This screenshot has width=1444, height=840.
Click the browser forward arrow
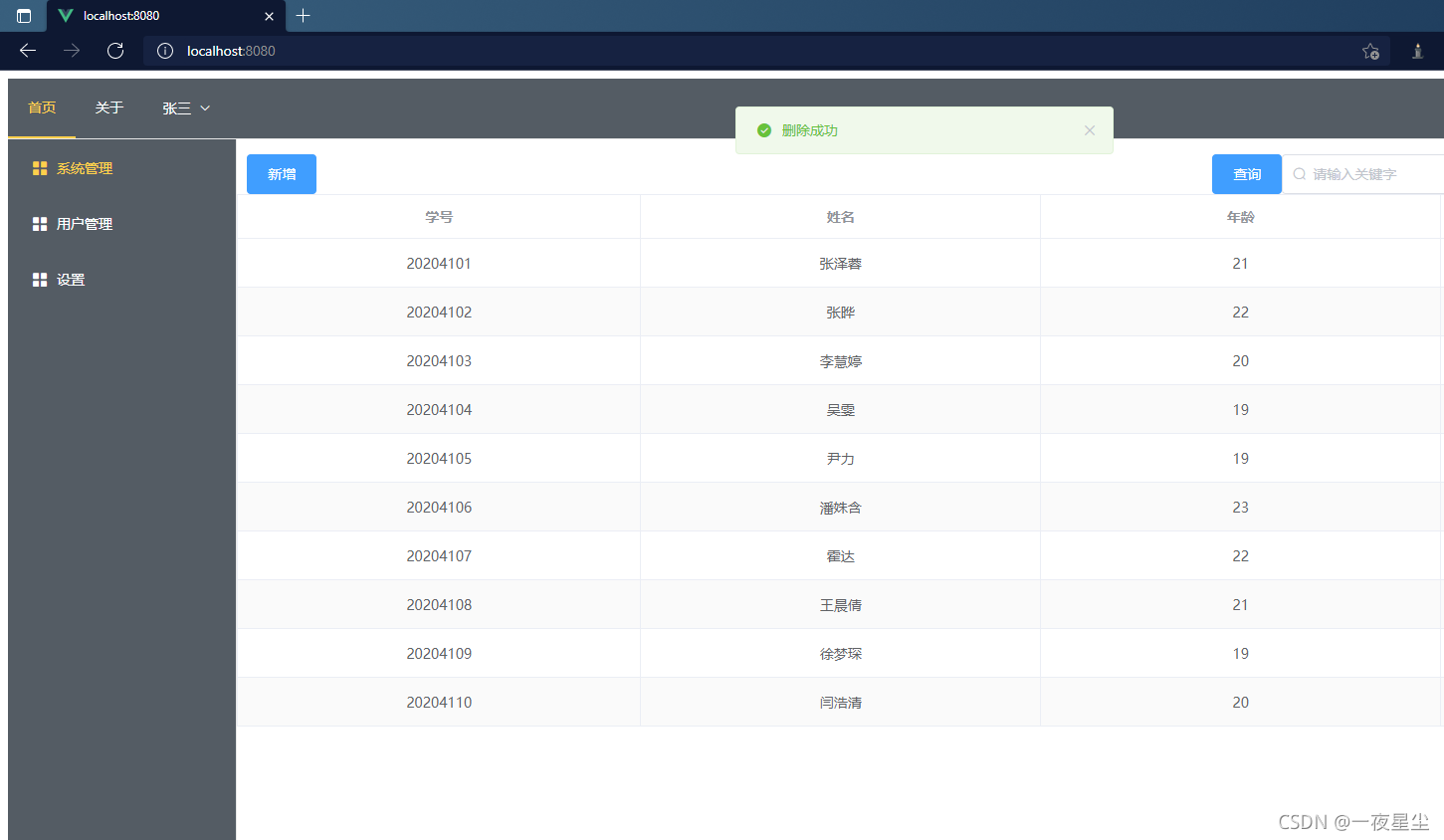[72, 51]
